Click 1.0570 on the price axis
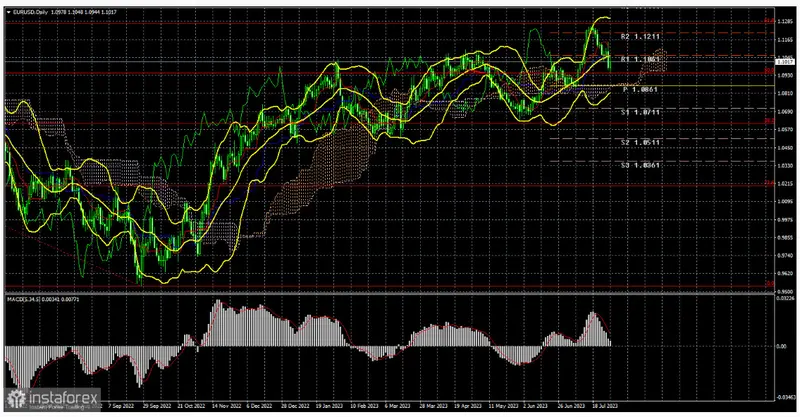 (783, 130)
